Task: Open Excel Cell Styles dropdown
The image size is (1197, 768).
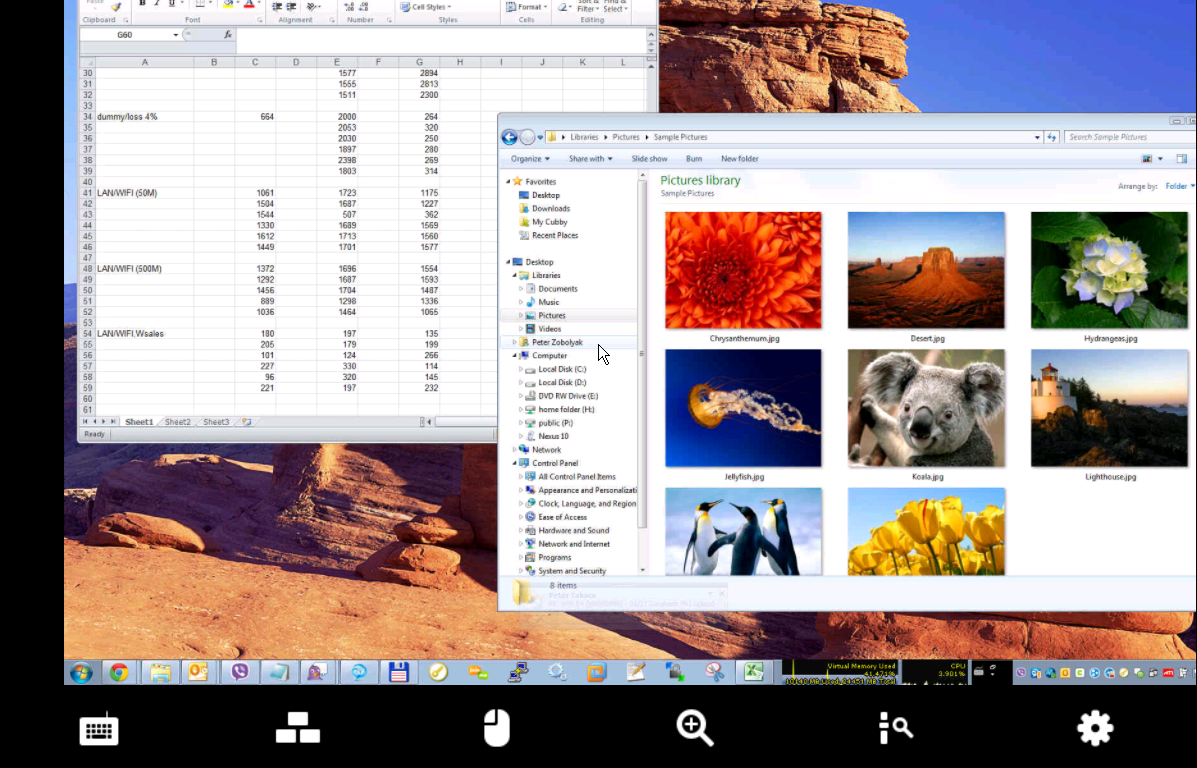Action: tap(426, 7)
